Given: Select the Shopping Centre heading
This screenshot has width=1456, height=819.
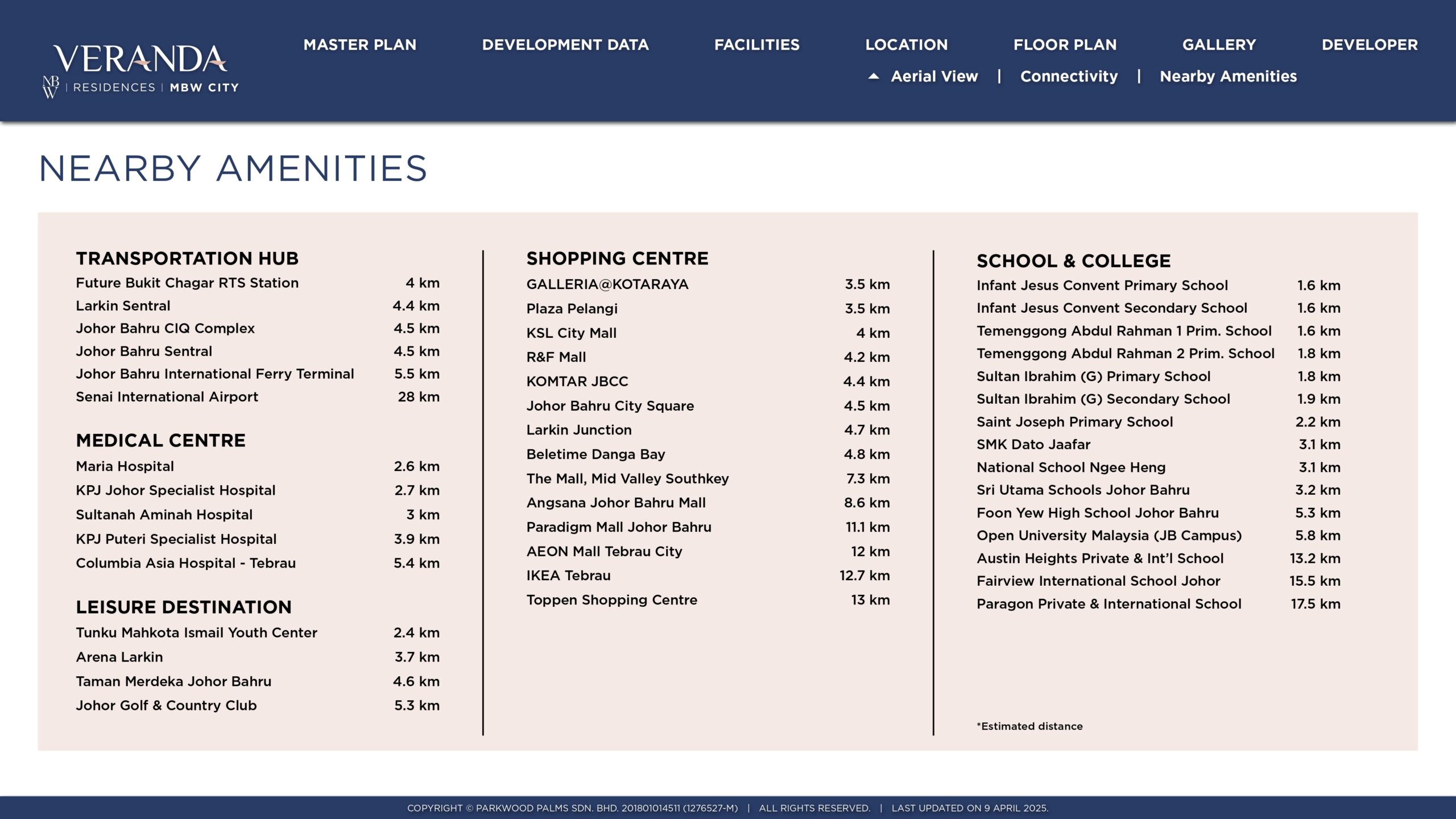Looking at the screenshot, I should pos(617,259).
